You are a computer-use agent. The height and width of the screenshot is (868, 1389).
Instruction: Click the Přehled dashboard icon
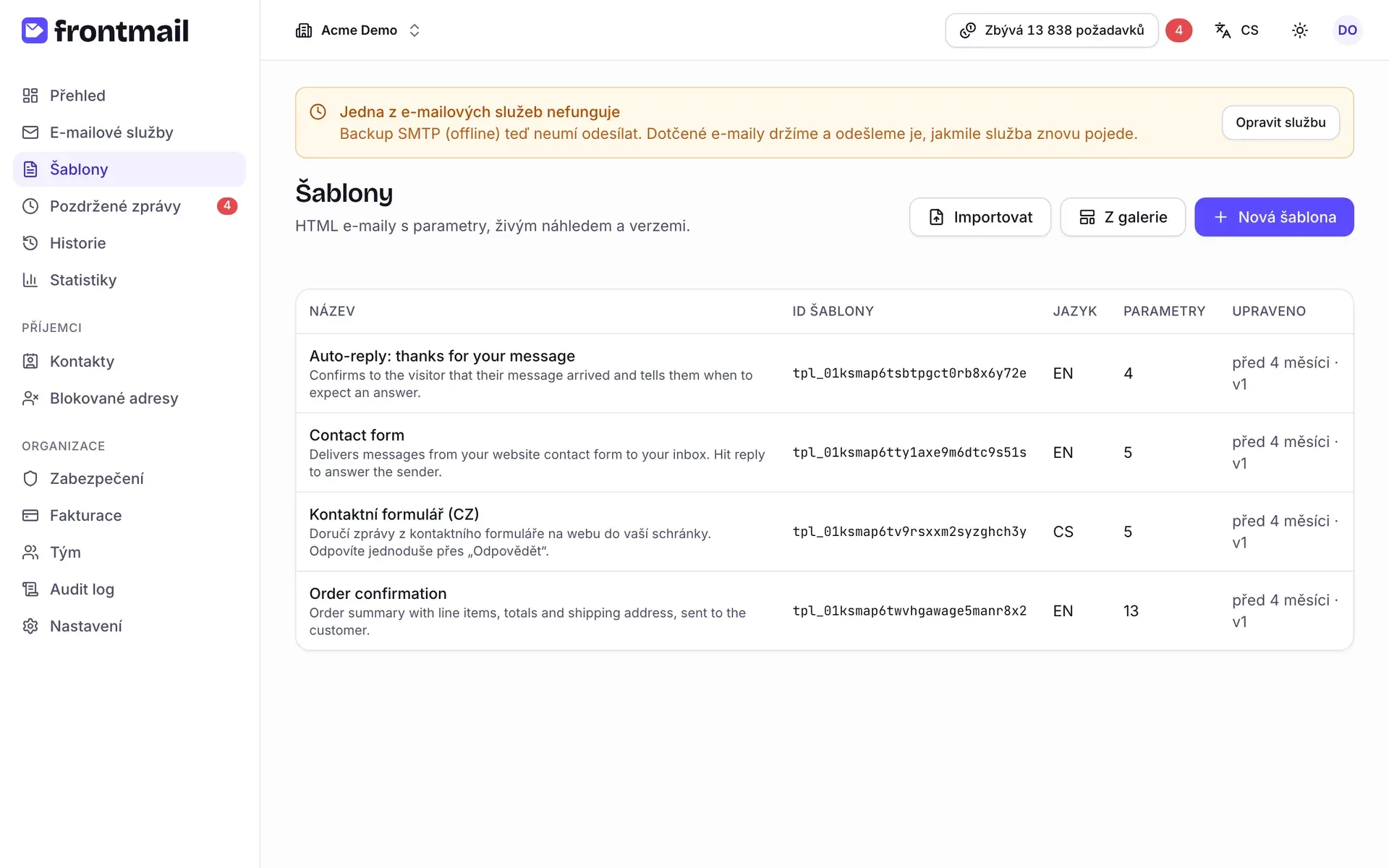coord(30,95)
